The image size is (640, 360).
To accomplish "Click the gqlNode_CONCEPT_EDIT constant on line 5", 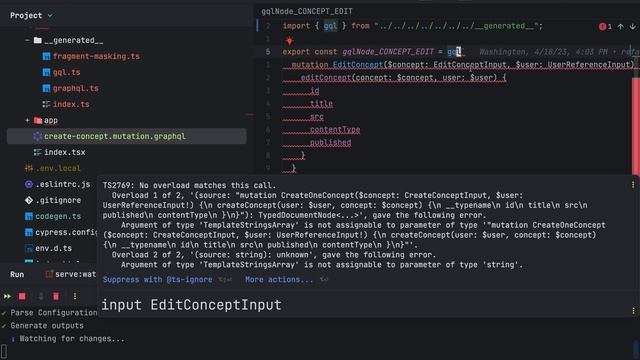I will click(x=388, y=52).
